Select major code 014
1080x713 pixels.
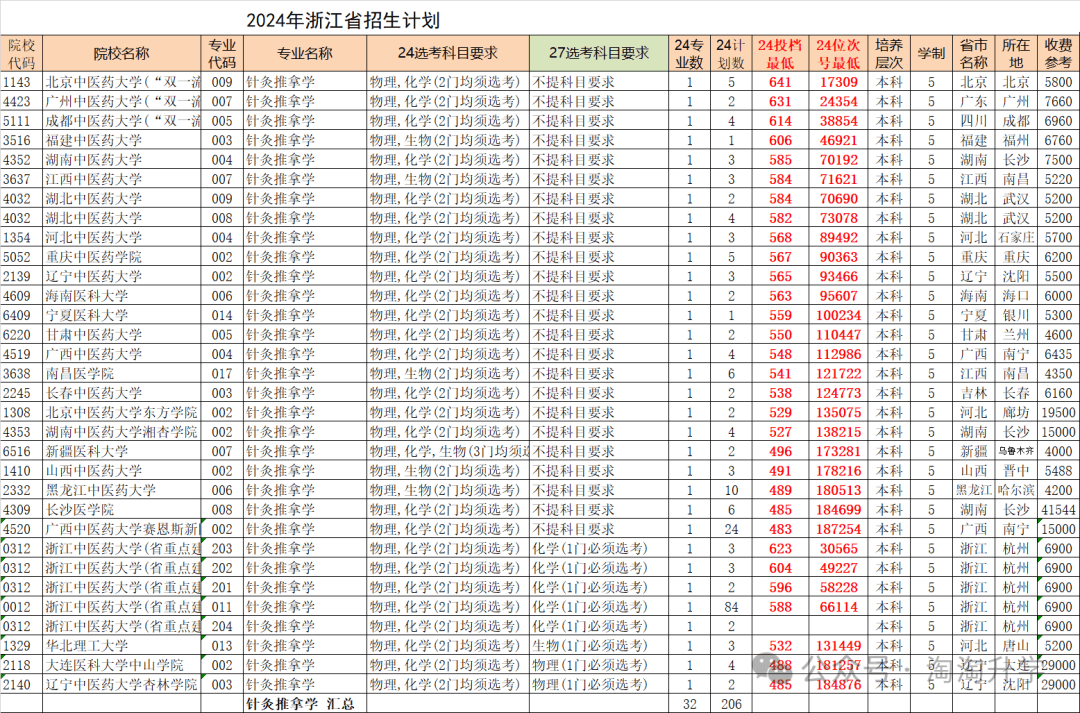click(222, 315)
